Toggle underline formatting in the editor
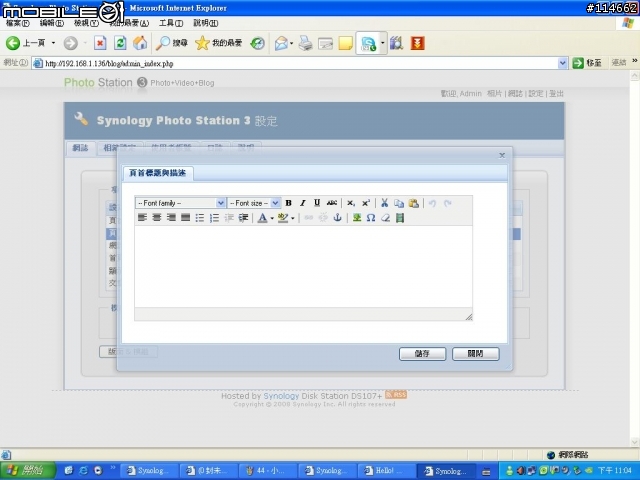The width and height of the screenshot is (640, 480). pyautogui.click(x=317, y=203)
